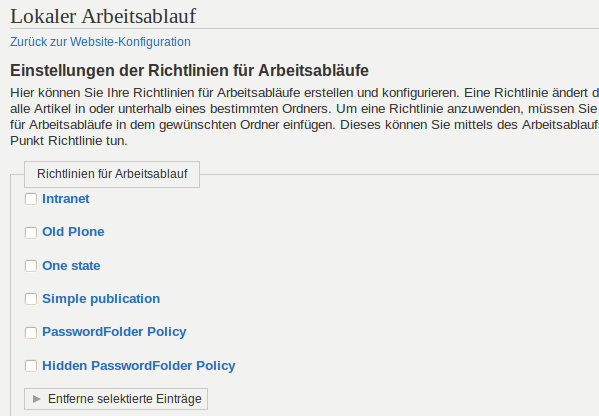599x416 pixels.
Task: Click the Richtlinien für Arbeitsablauf legend label
Action: click(x=112, y=174)
